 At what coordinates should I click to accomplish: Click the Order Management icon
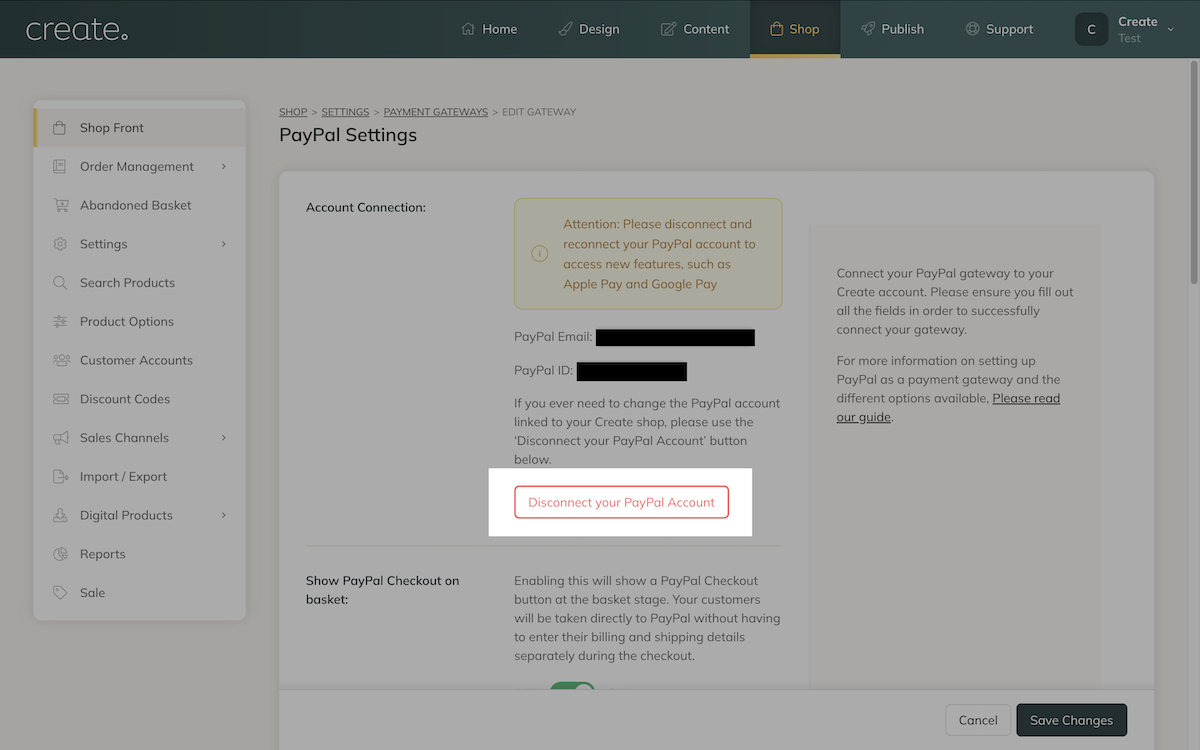click(60, 166)
